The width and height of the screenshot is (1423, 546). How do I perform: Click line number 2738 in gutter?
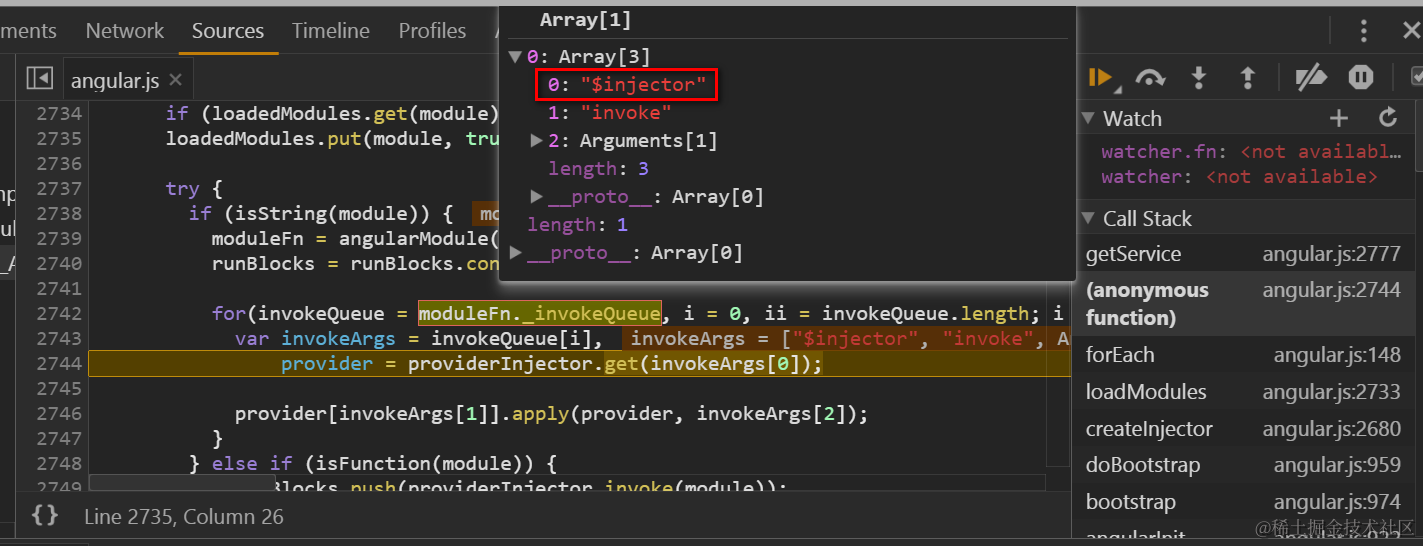59,214
